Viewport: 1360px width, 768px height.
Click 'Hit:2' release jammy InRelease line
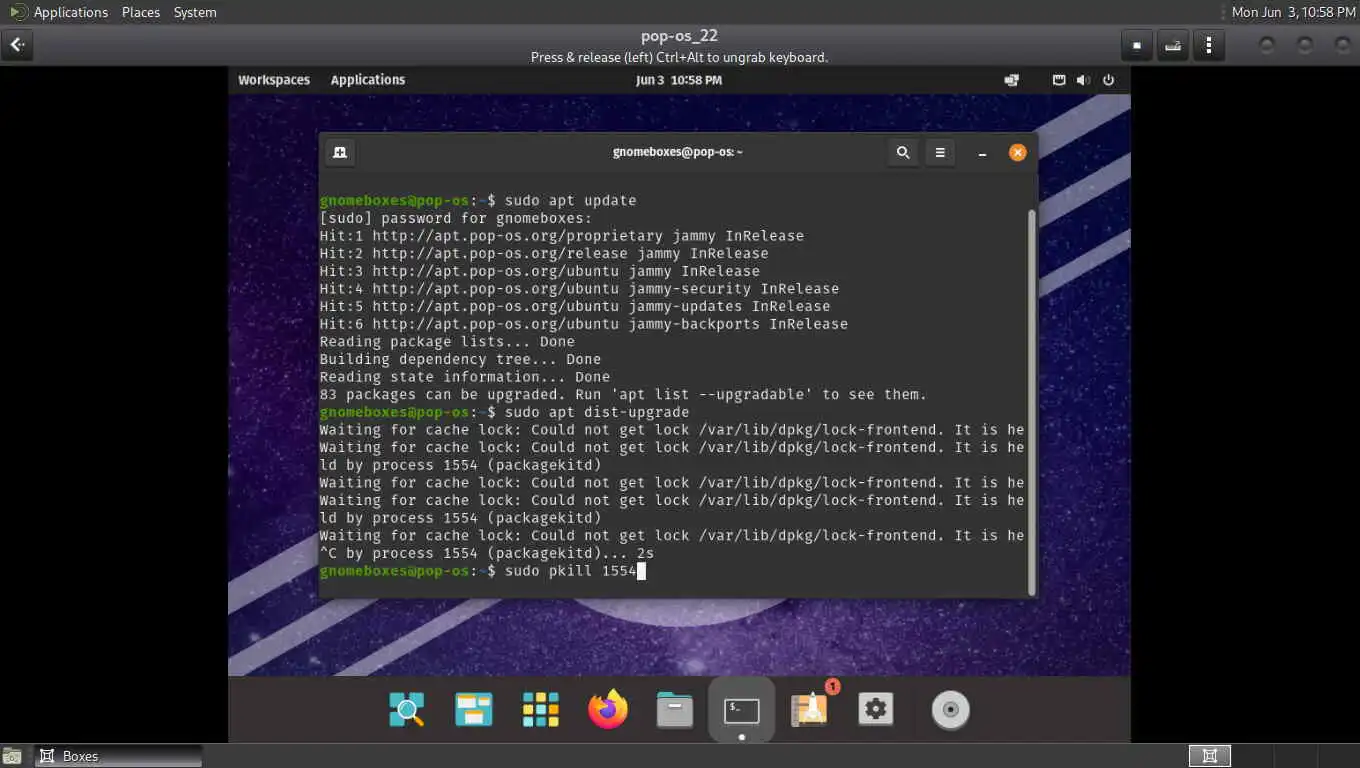[544, 254]
